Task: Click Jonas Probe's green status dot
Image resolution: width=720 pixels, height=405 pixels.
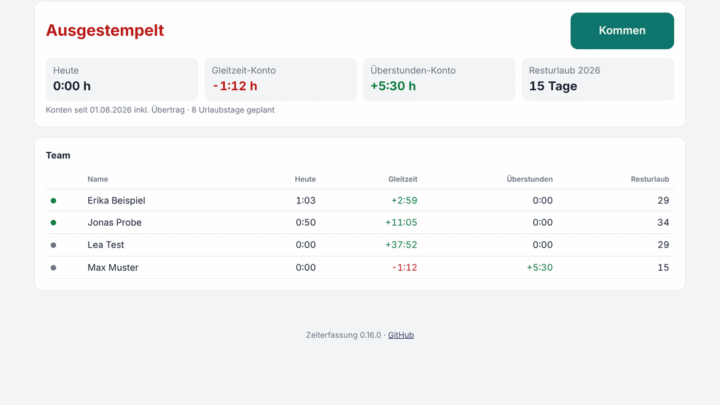Action: pos(53,223)
